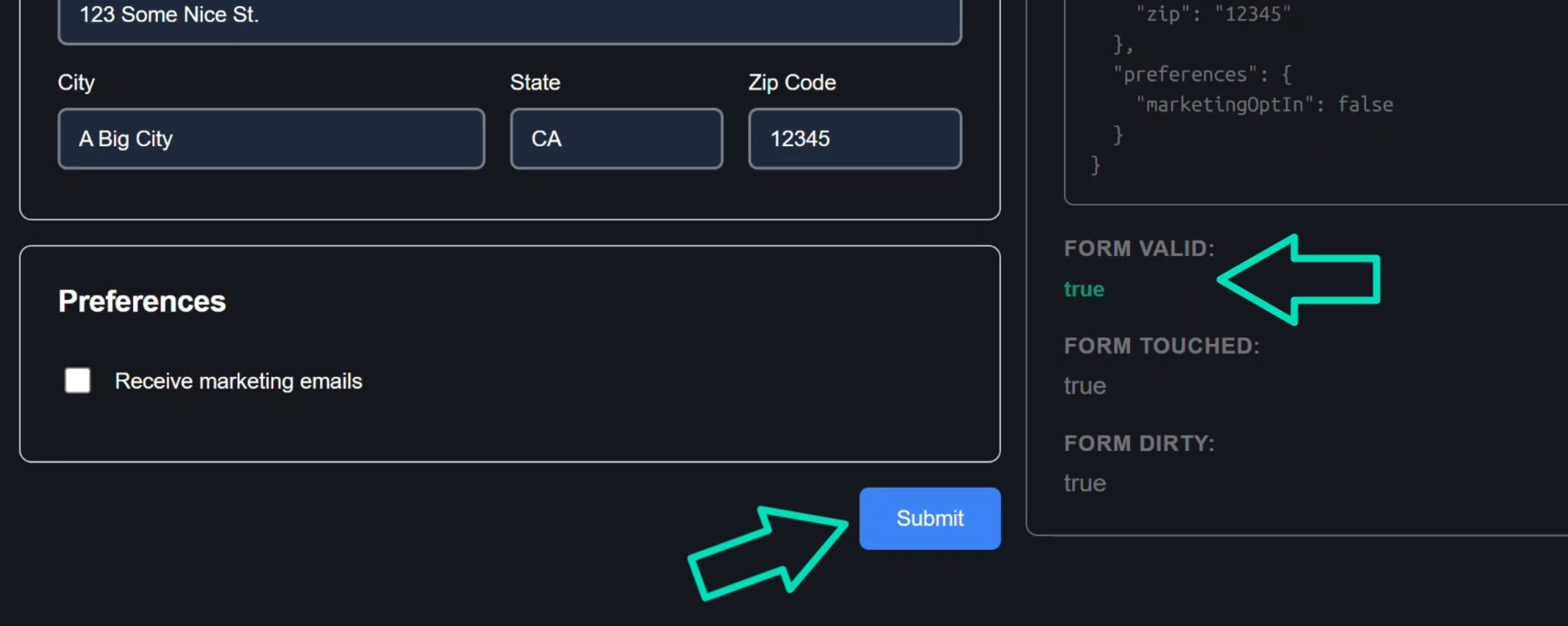
Task: Click the Submit button
Action: tap(930, 518)
